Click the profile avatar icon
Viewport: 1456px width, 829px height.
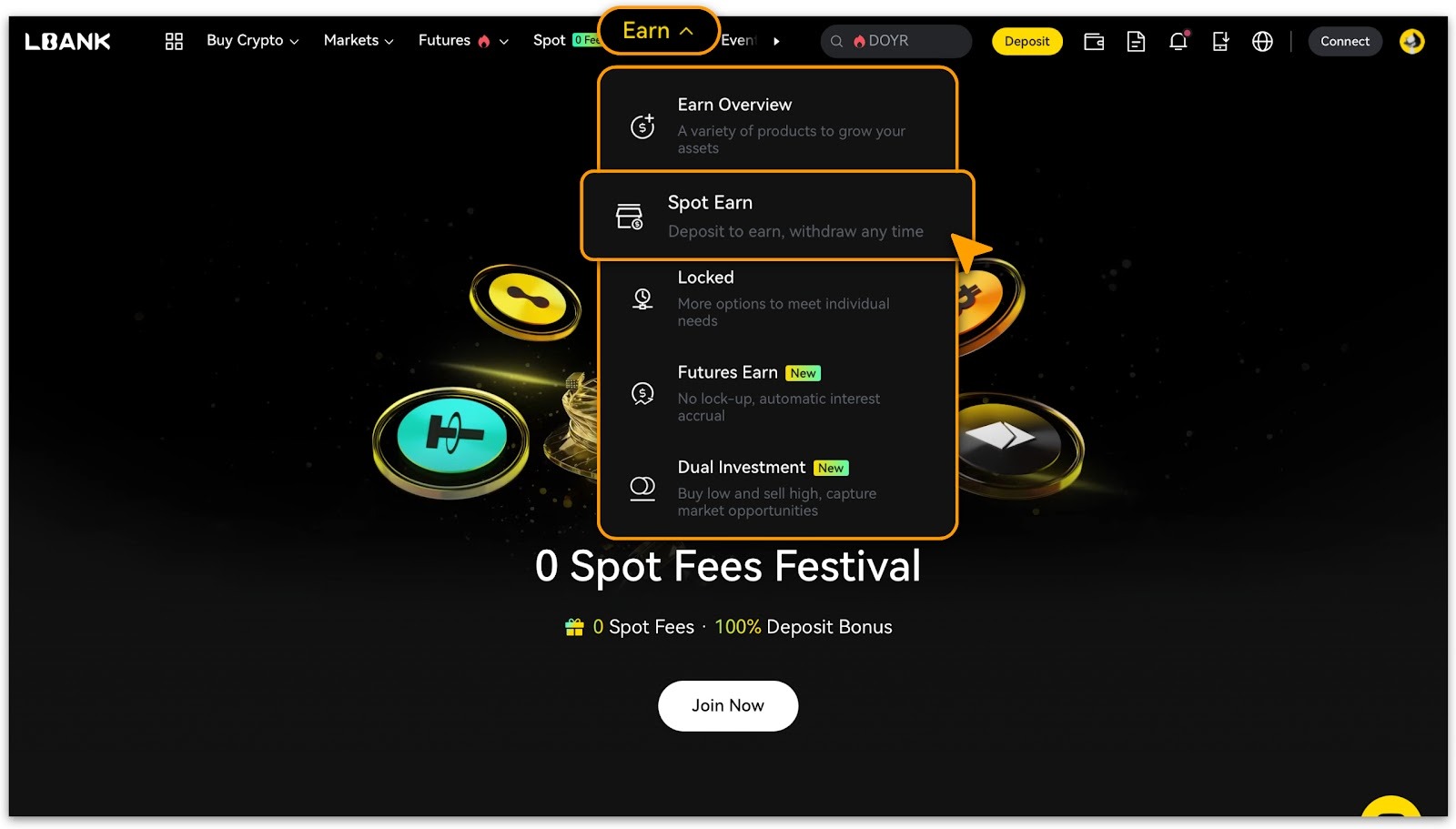(x=1411, y=41)
